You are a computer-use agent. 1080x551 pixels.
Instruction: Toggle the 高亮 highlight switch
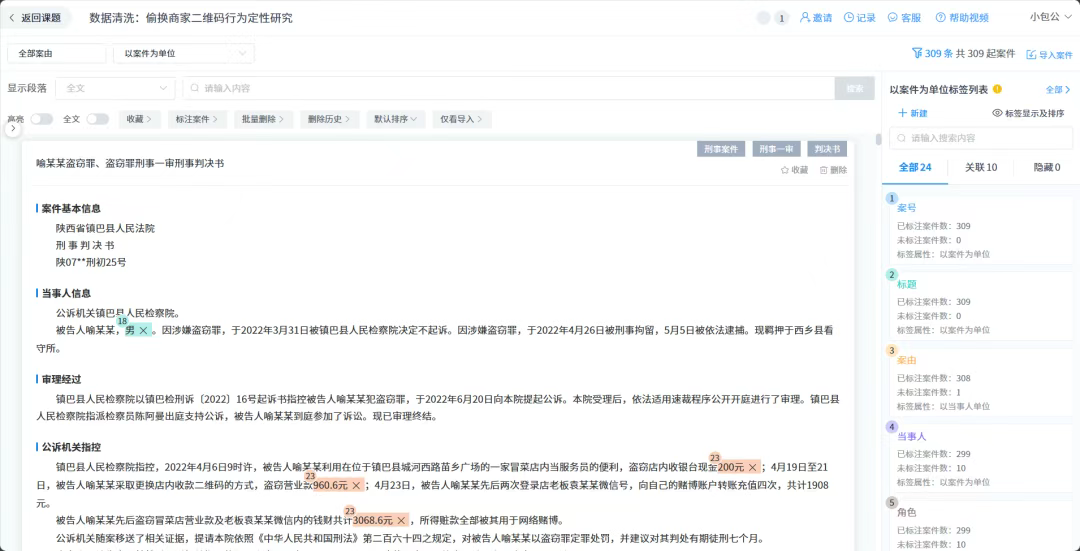pyautogui.click(x=41, y=119)
